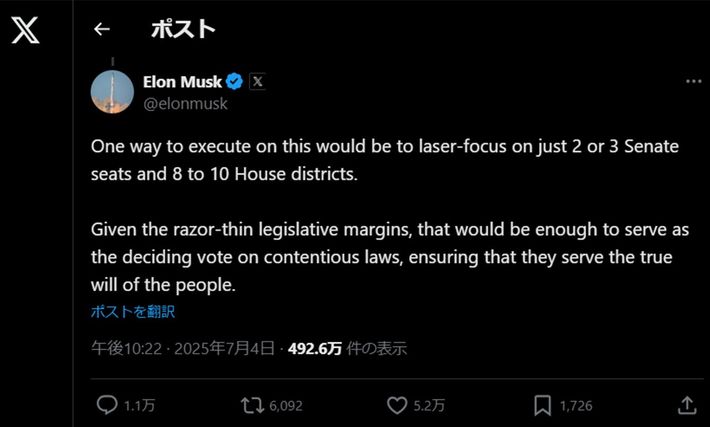Click the X affiliate badge beside the name

(257, 82)
